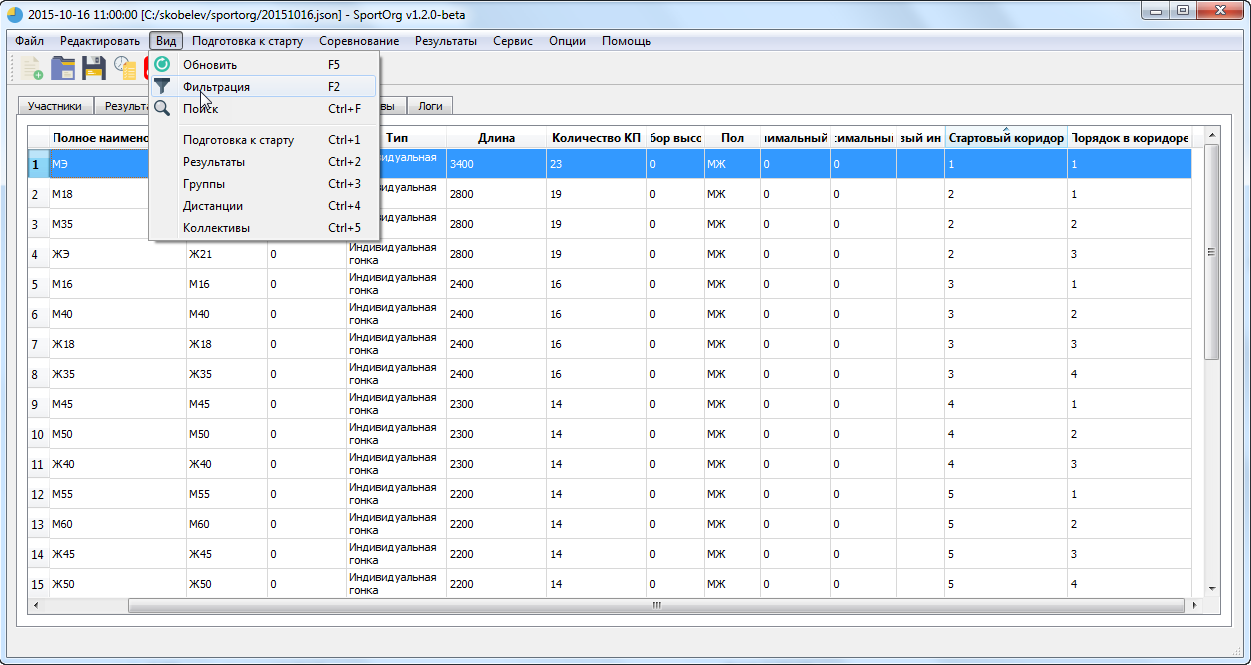Choose Группы in the Вид menu
Viewport: 1251px width, 665px height.
click(x=264, y=184)
